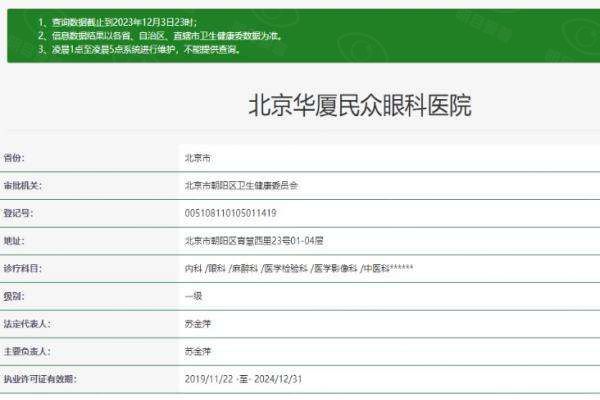Select validity period 2019/11/22 至 2024/12/31

tap(243, 379)
